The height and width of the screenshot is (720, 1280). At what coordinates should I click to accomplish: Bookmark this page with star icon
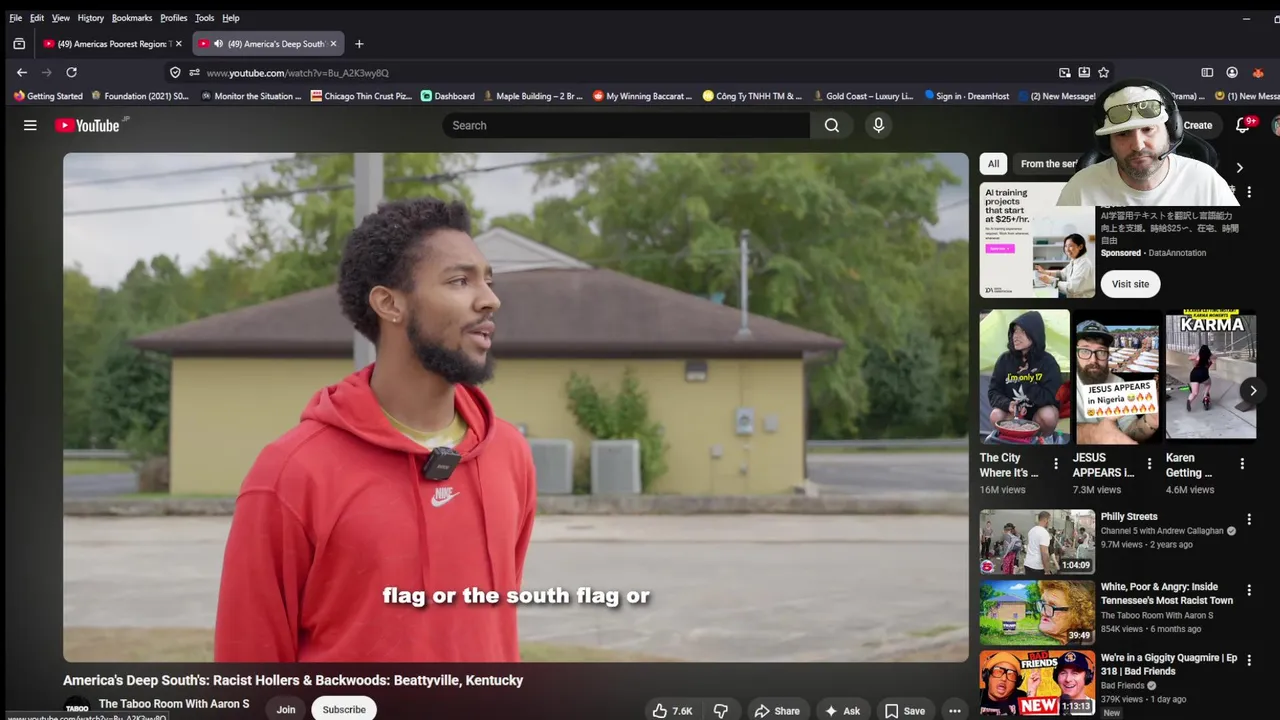pos(1103,72)
